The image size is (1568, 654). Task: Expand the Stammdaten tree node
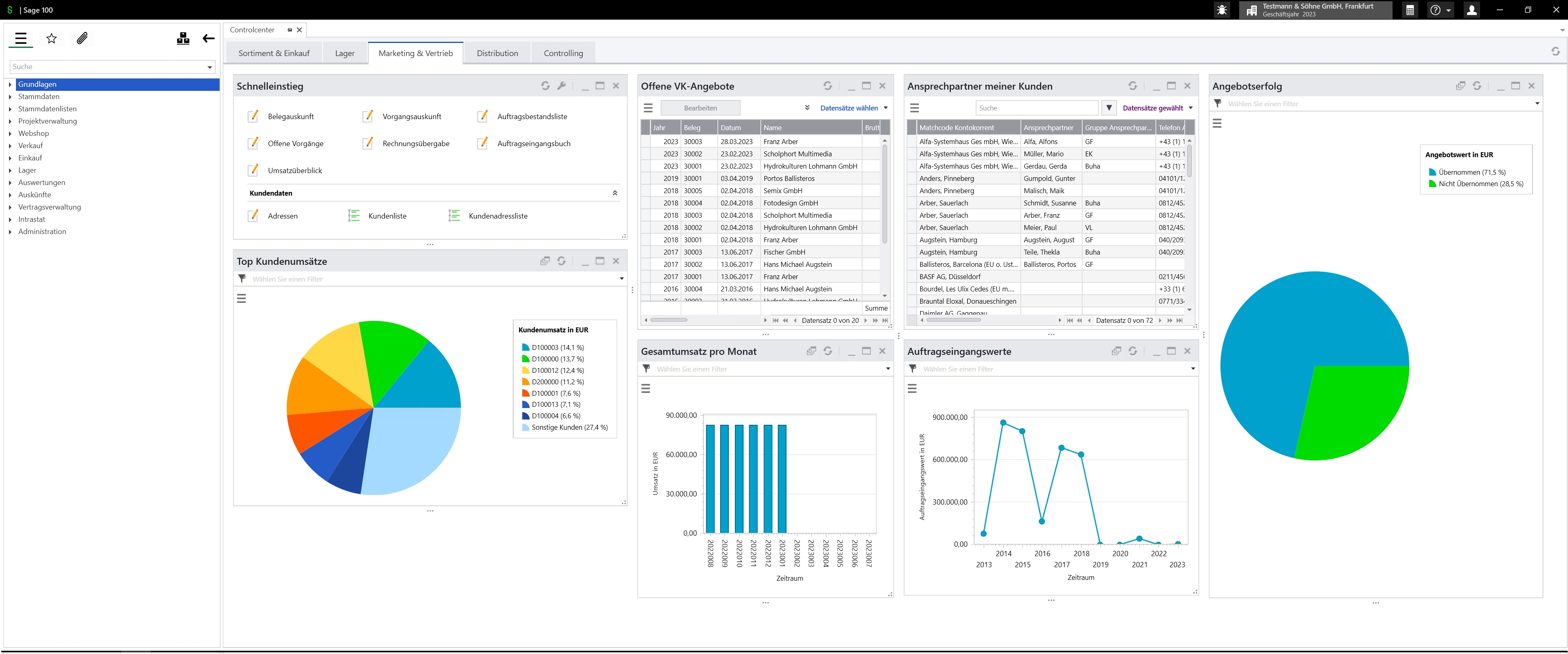[x=10, y=97]
